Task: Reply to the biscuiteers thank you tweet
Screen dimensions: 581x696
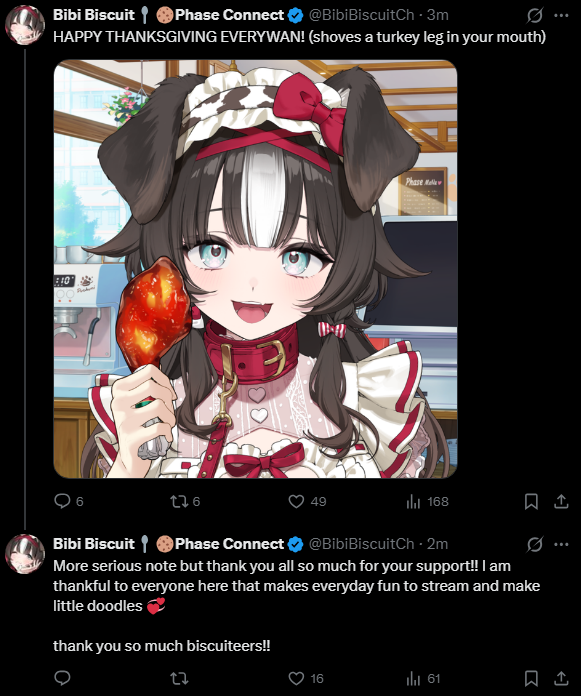Action: pyautogui.click(x=63, y=678)
